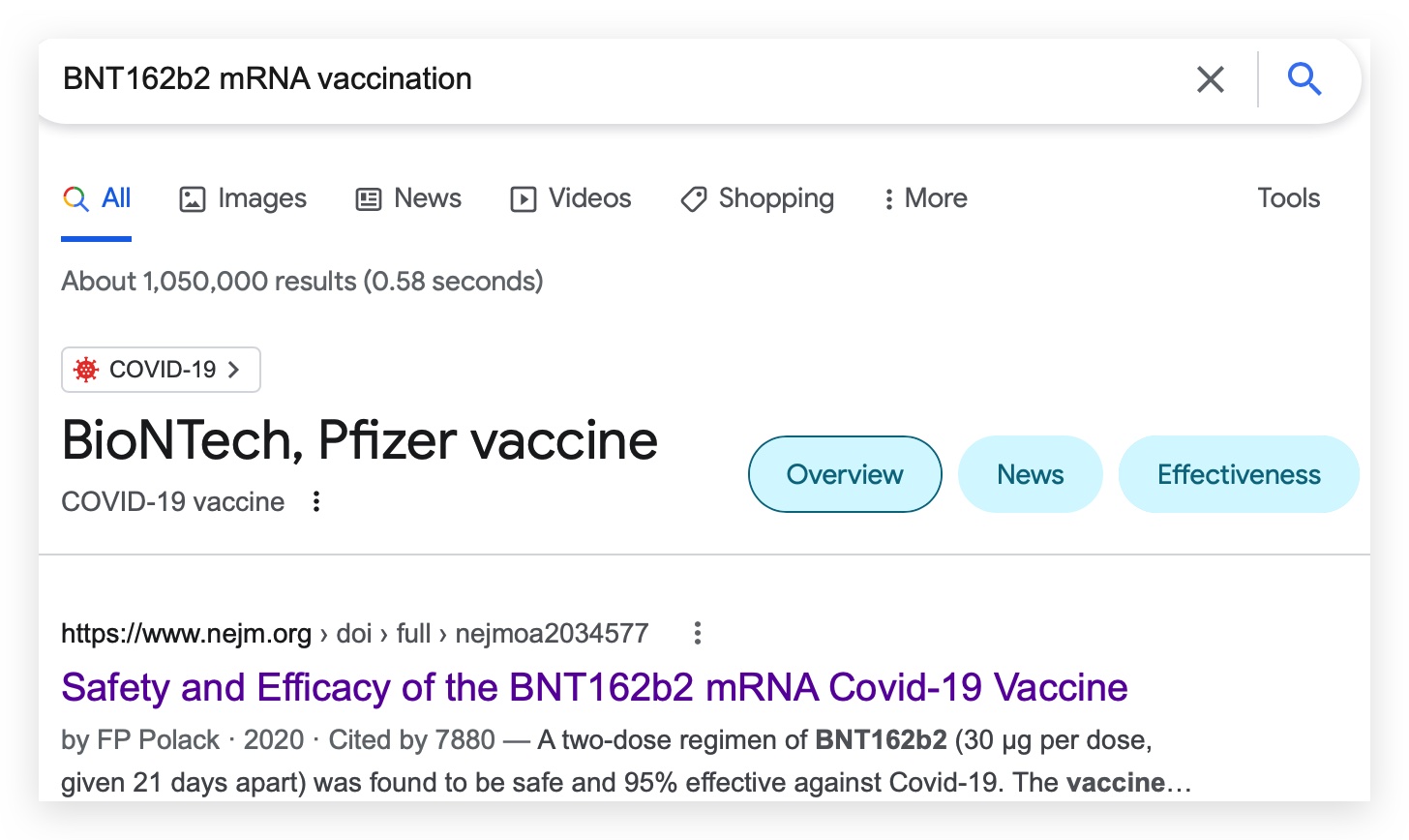This screenshot has width=1409, height=840.
Task: Open the Tools menu
Action: (x=1288, y=198)
